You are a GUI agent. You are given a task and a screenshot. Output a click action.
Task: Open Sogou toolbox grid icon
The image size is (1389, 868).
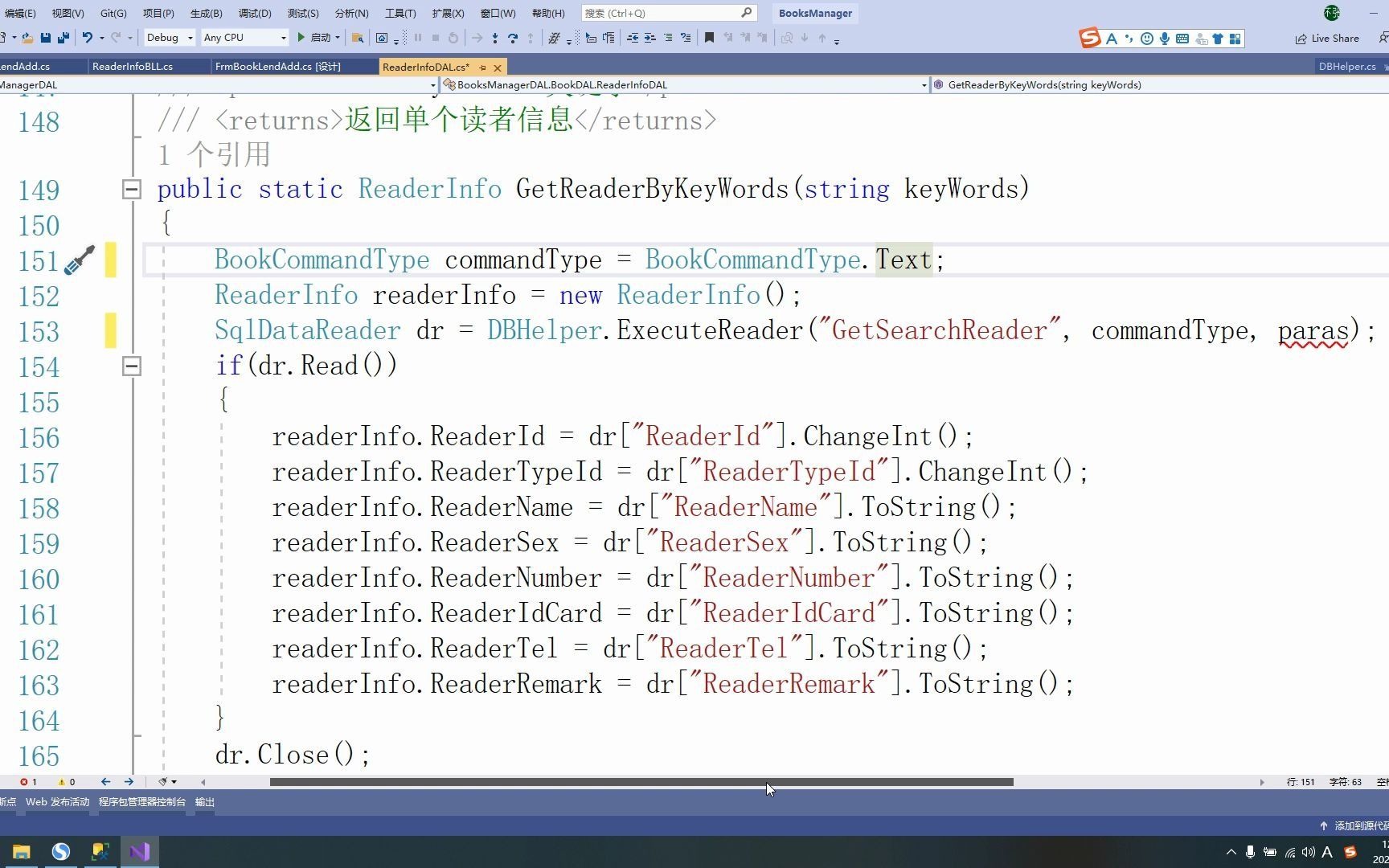click(x=1235, y=39)
